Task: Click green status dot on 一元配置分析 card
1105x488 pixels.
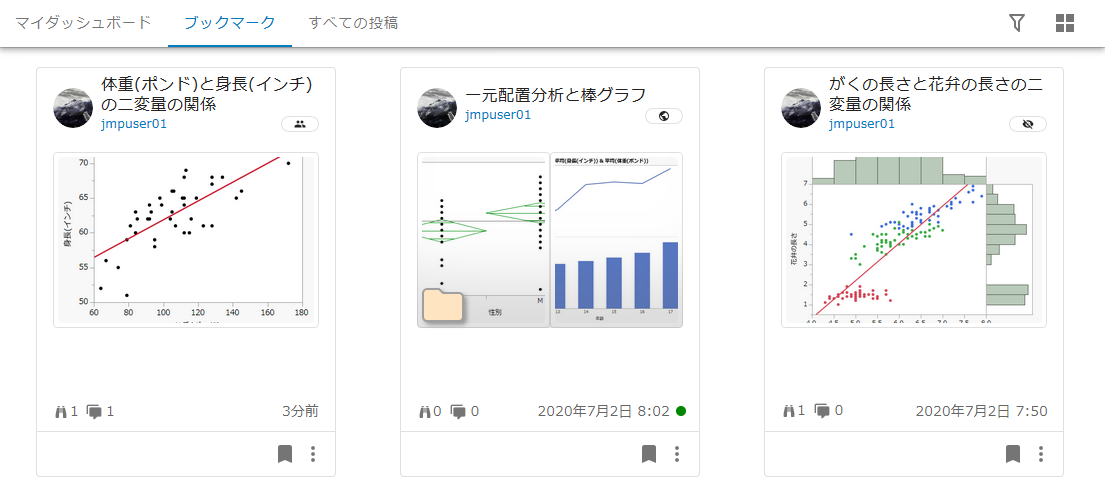Action: click(681, 411)
